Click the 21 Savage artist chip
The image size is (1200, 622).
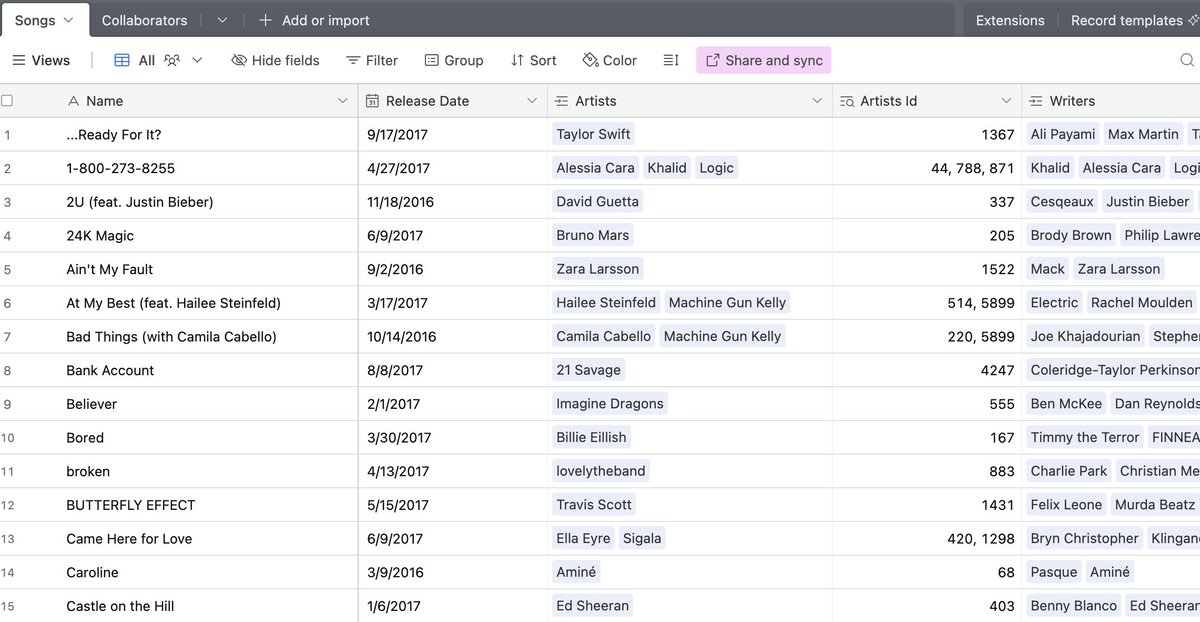point(589,370)
